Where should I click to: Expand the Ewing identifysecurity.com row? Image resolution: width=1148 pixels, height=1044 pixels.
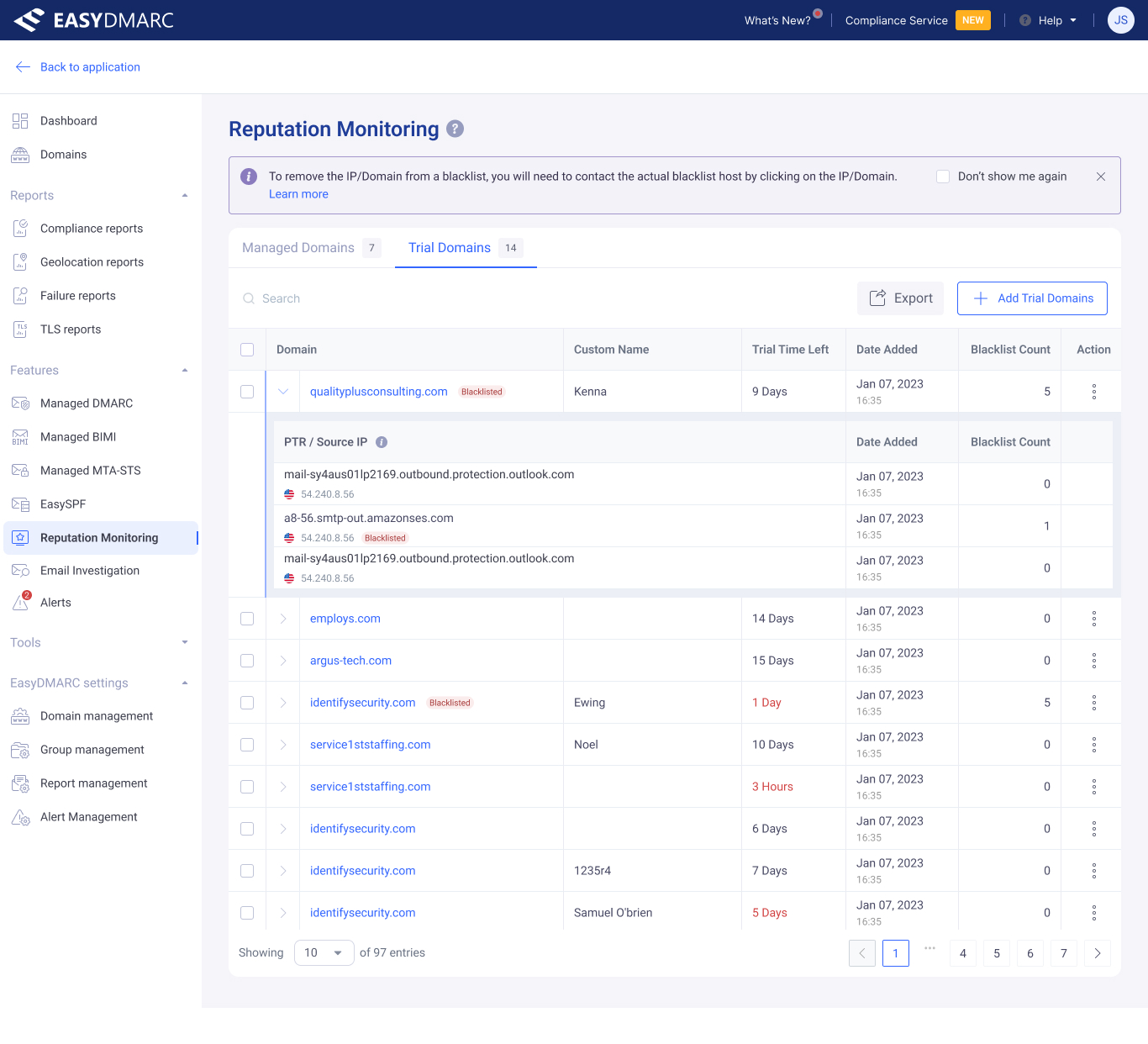click(x=283, y=703)
